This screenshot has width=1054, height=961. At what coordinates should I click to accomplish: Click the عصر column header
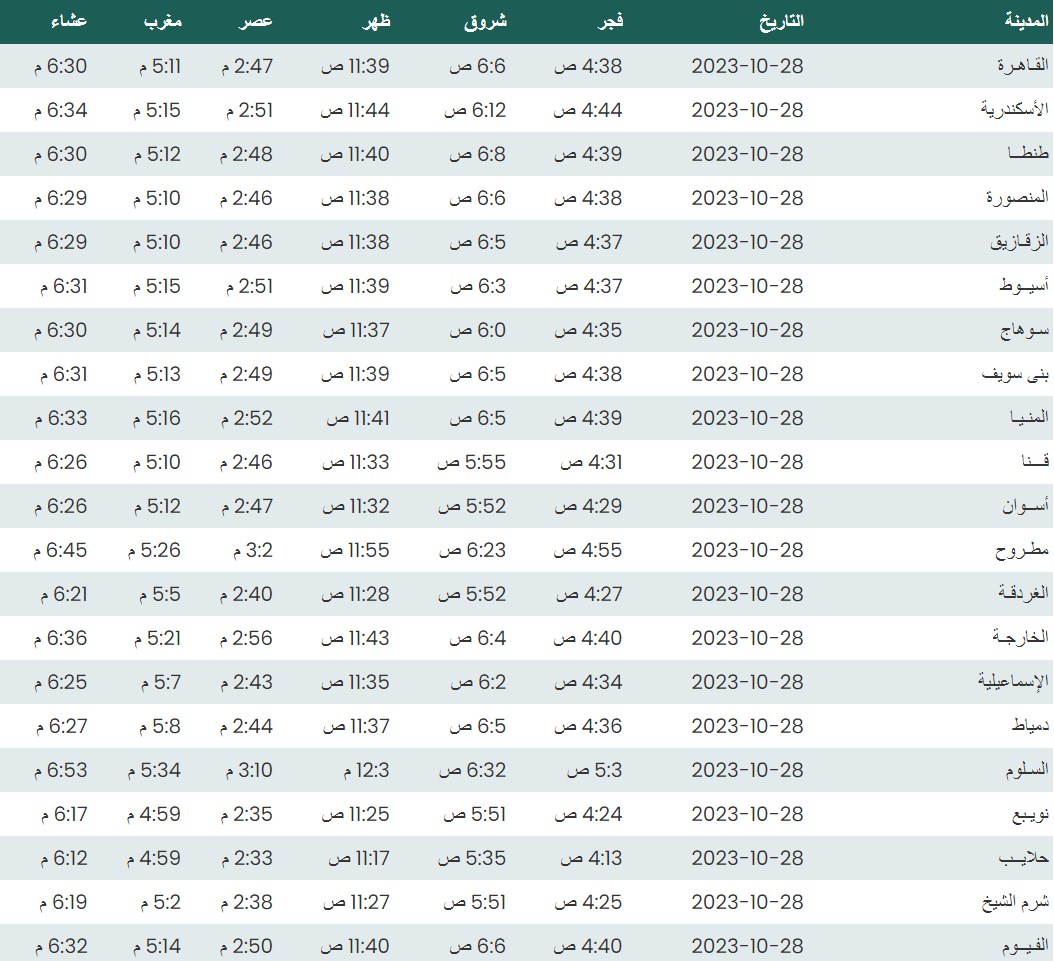pos(256,20)
